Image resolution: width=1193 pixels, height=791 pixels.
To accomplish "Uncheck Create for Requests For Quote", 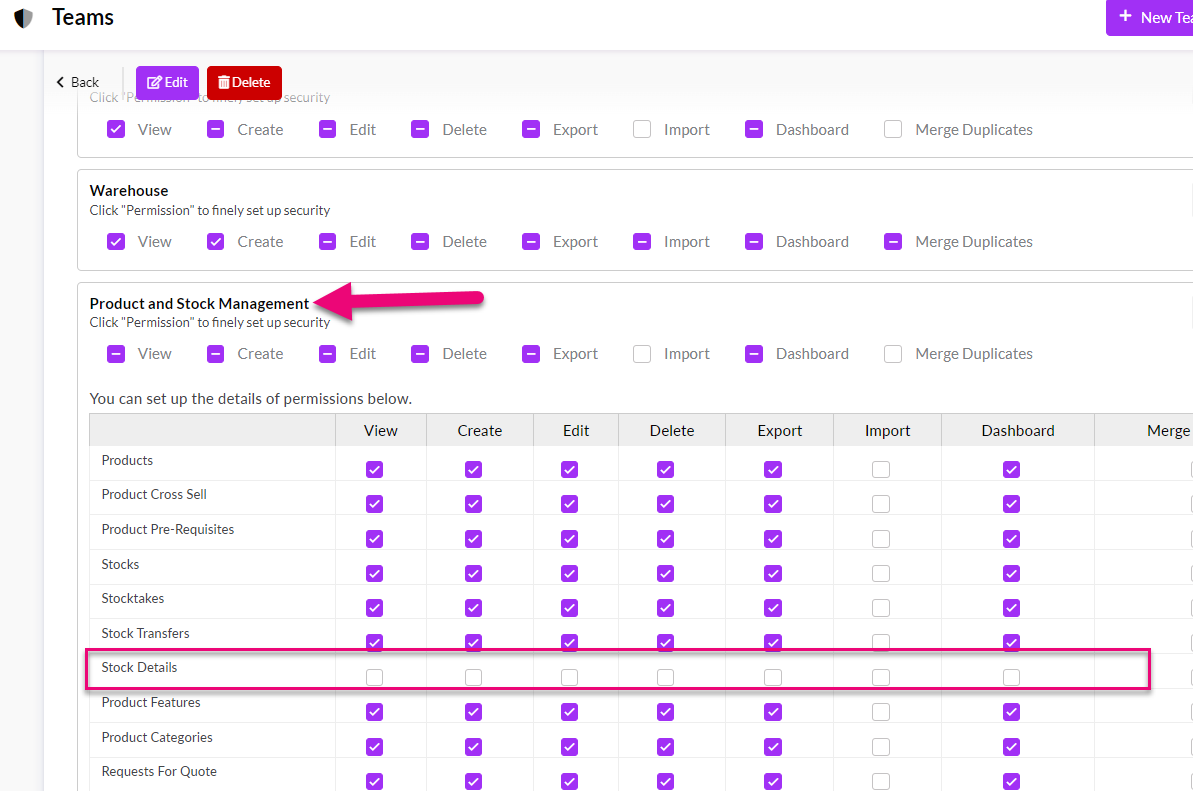I will point(473,781).
